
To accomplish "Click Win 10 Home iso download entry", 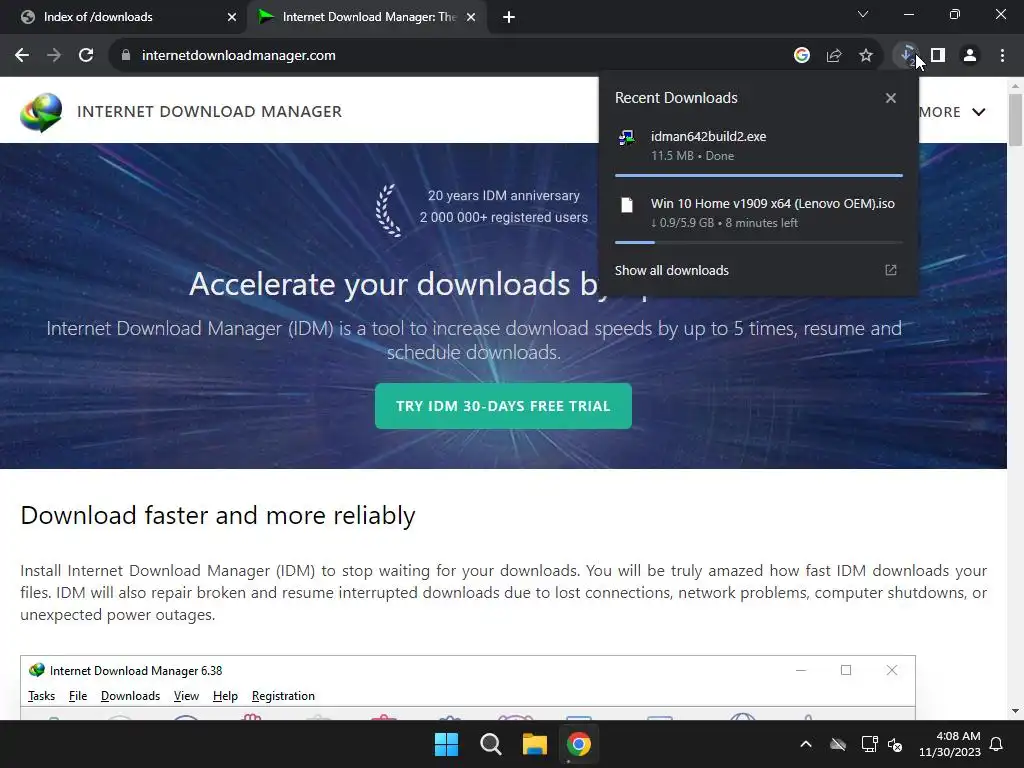I will (758, 212).
